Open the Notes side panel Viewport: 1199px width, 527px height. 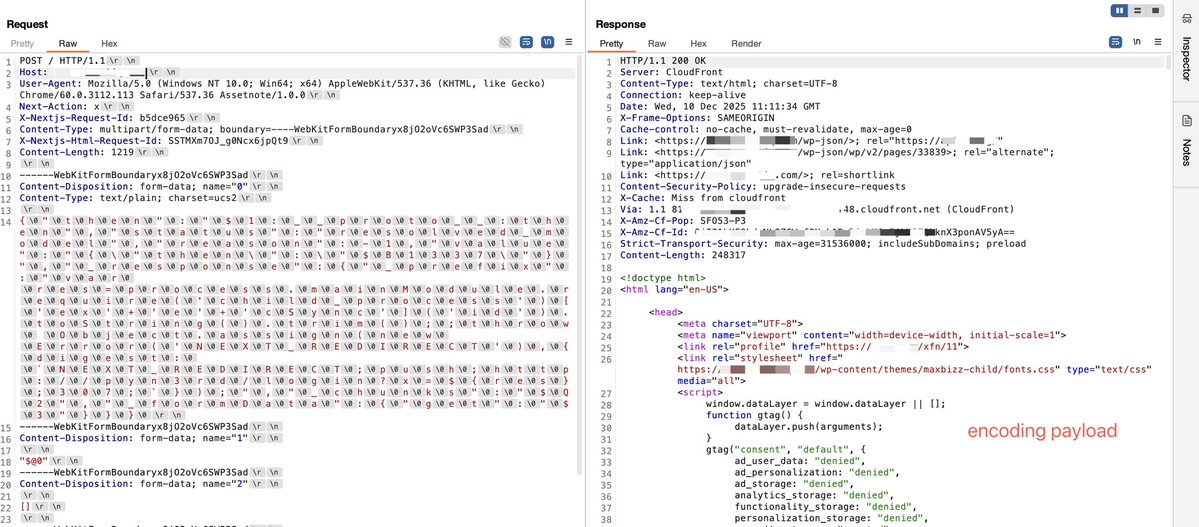[1187, 151]
